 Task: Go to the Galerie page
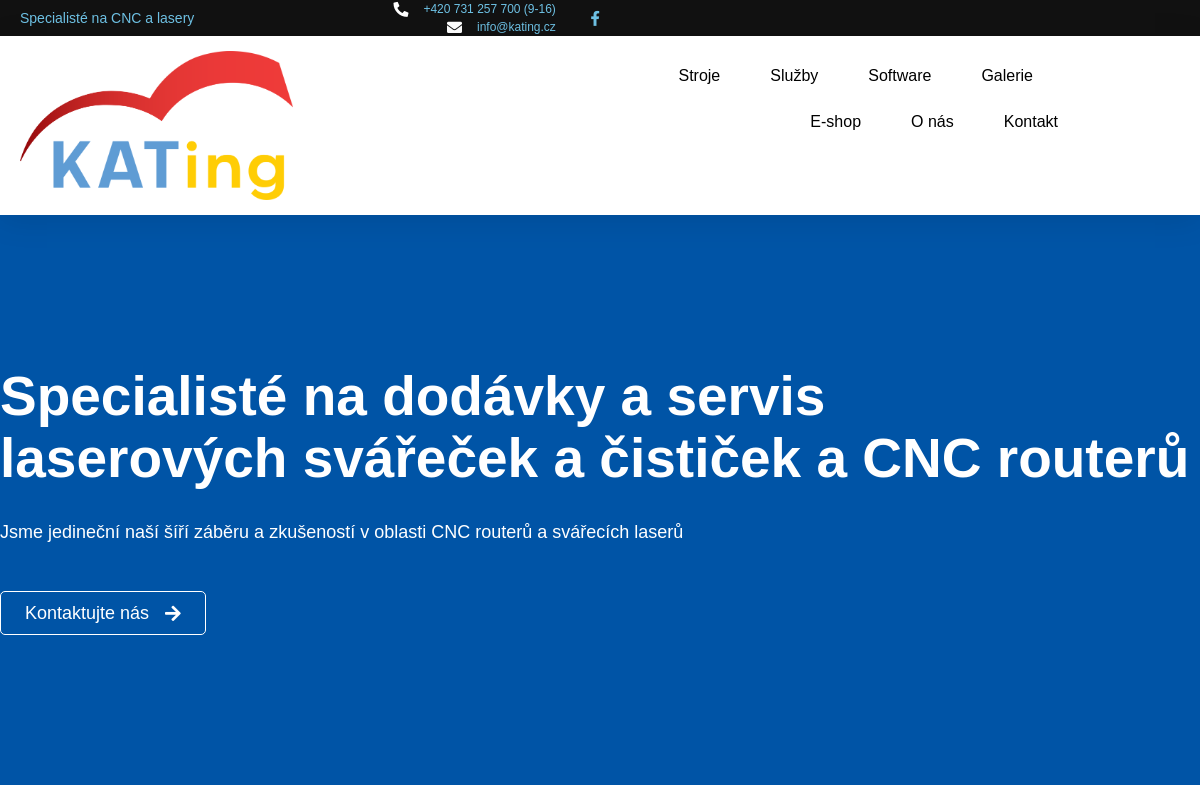(1007, 76)
